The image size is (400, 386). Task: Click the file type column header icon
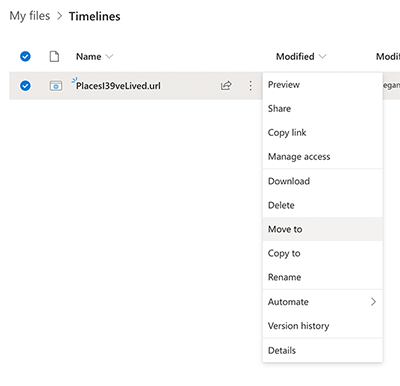coord(54,56)
